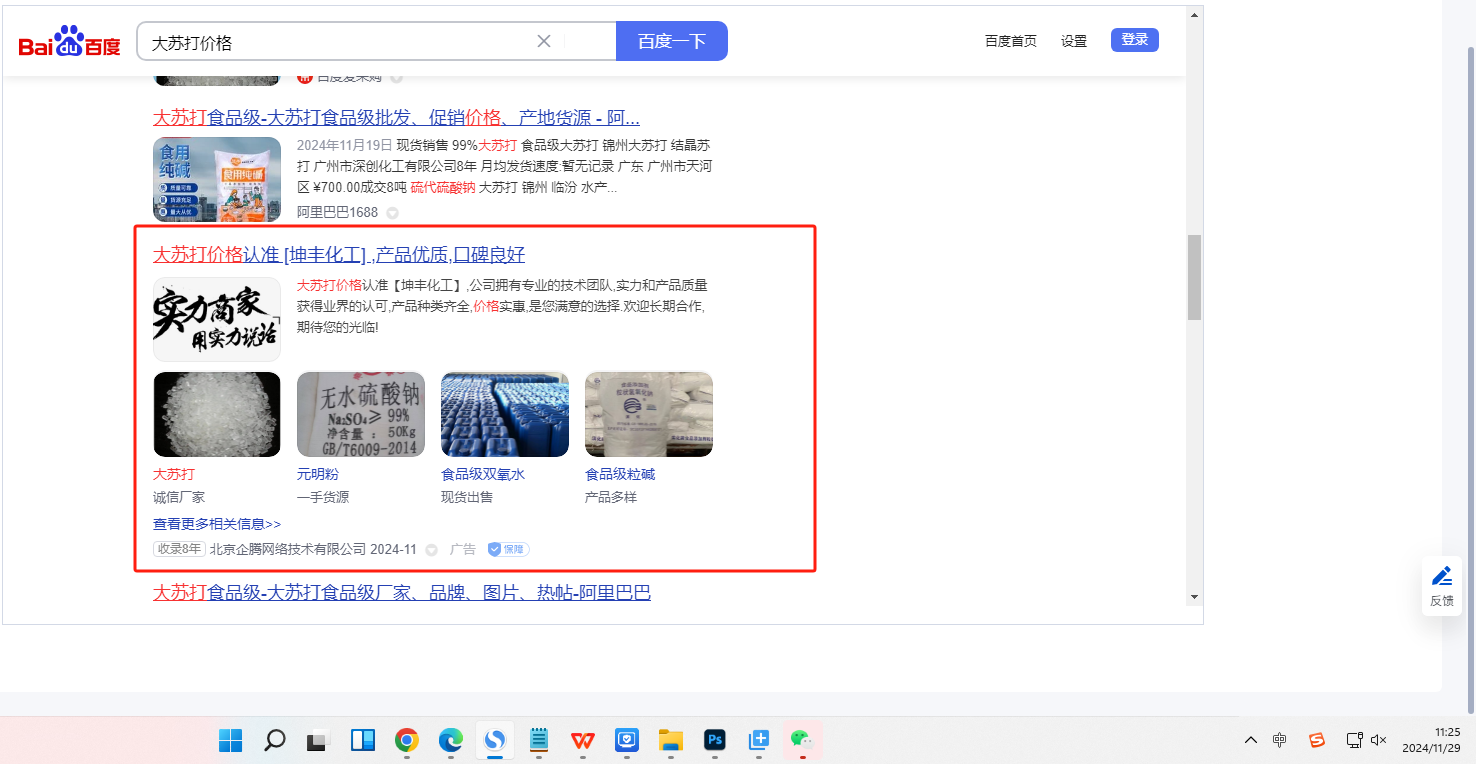Open WPS Office from the taskbar

click(x=582, y=740)
